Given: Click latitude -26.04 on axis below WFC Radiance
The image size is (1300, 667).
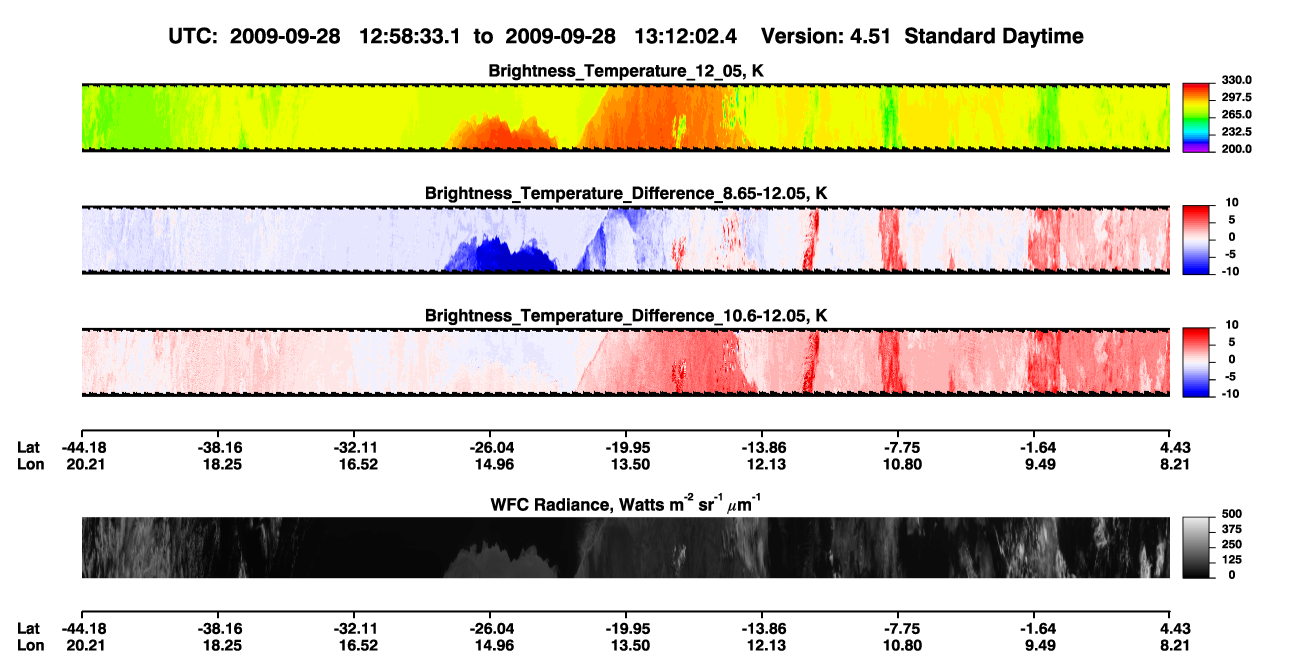Looking at the screenshot, I should click(488, 628).
